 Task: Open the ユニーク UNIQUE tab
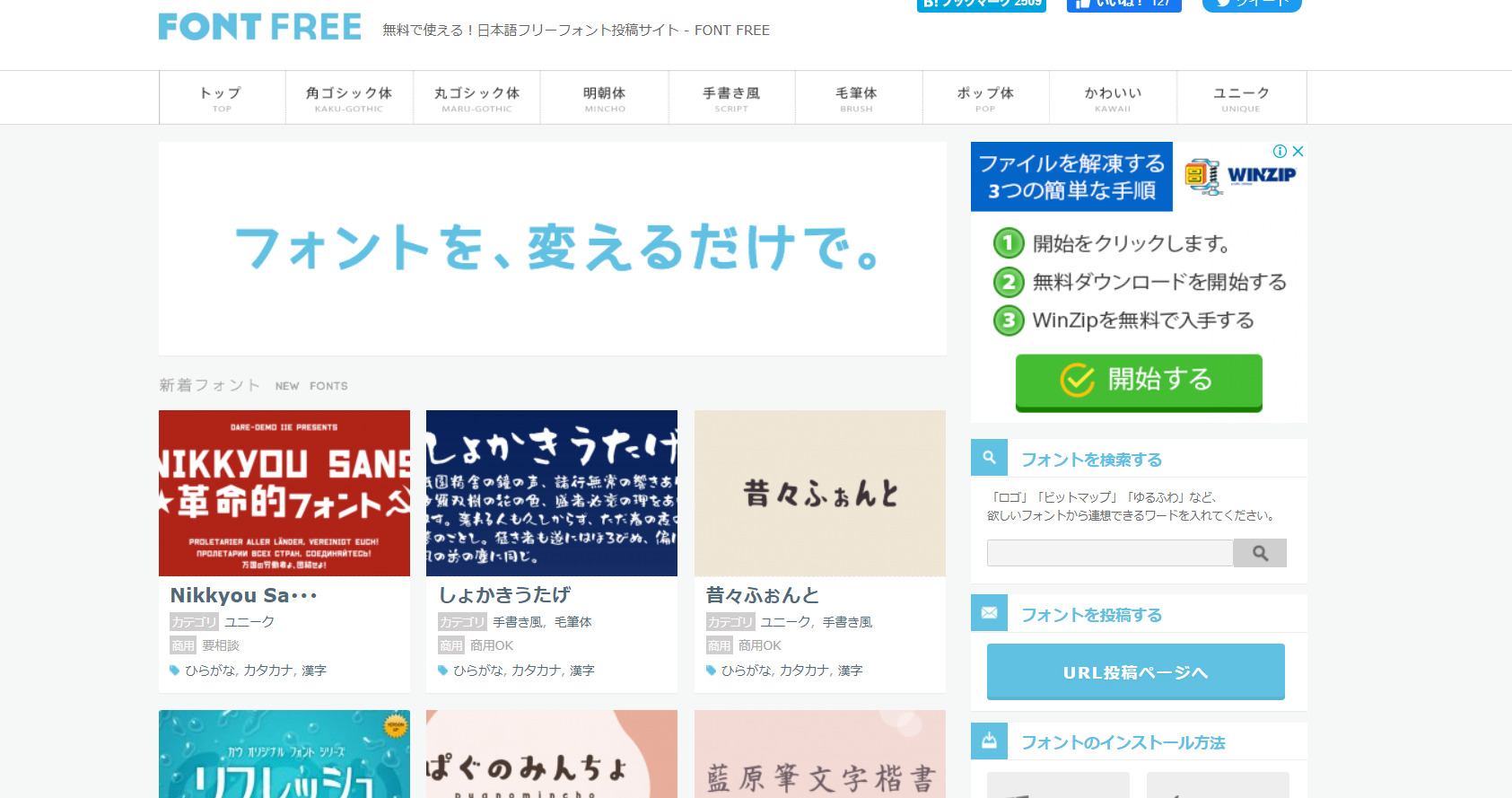point(1241,98)
